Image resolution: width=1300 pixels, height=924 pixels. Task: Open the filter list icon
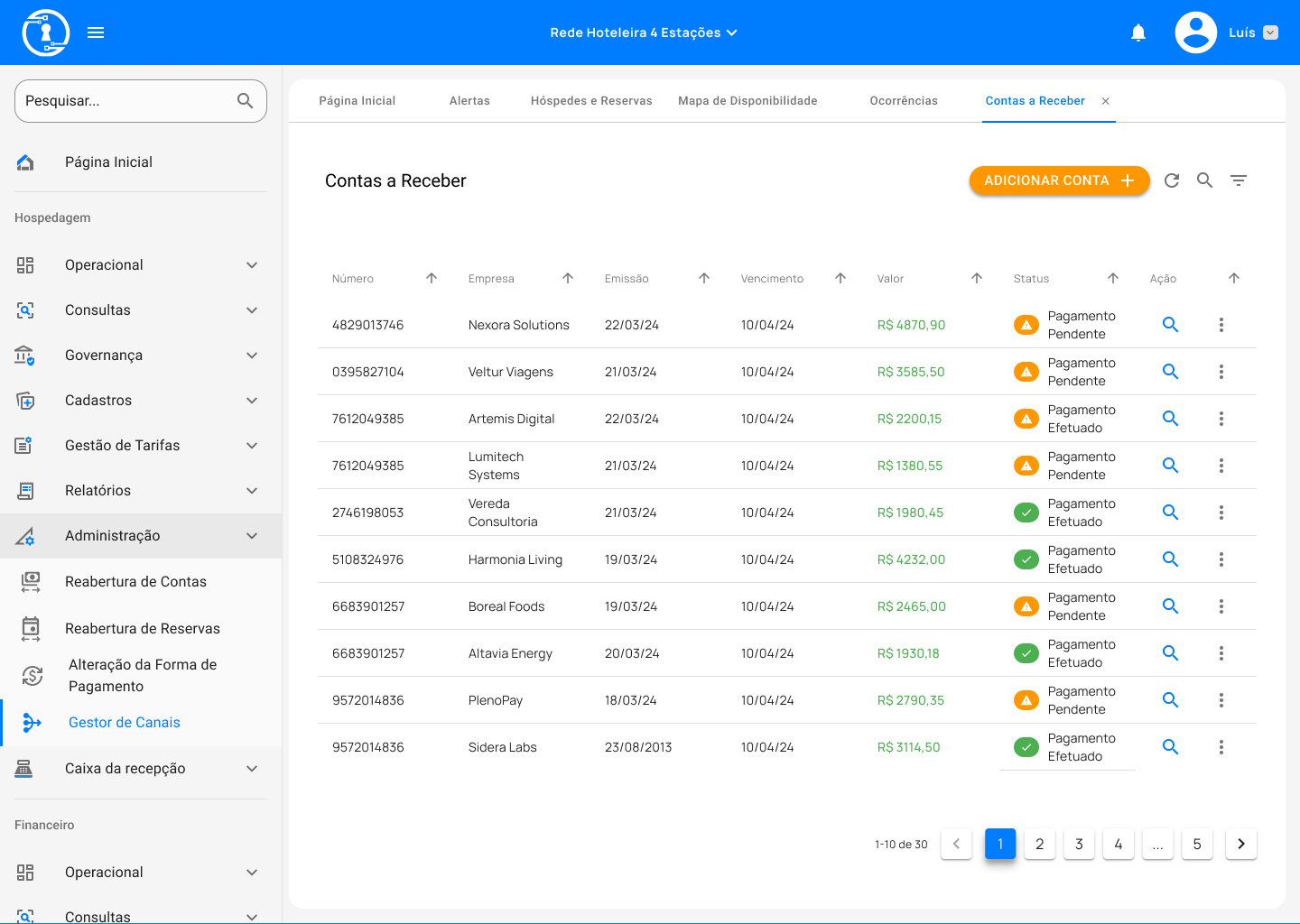(1239, 180)
